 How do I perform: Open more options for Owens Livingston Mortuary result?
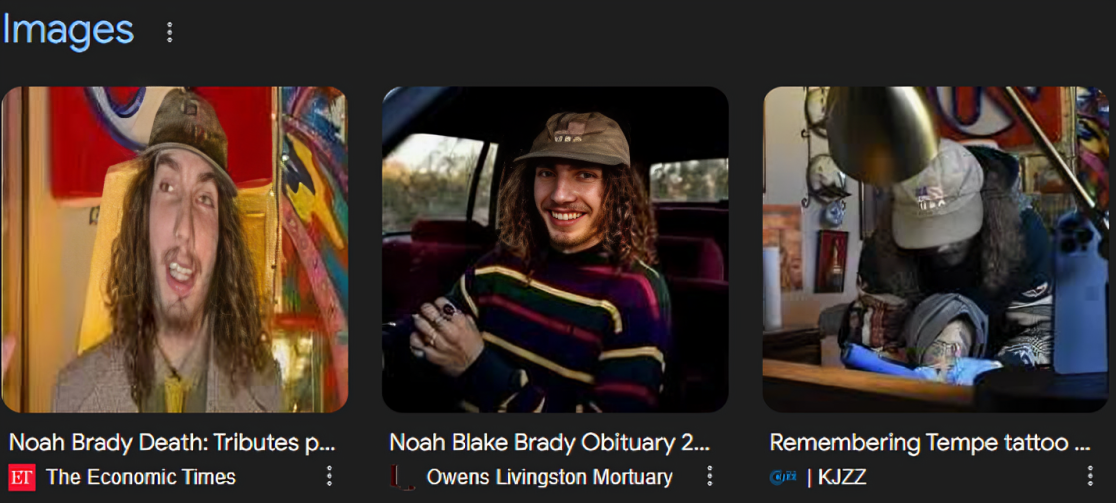pos(710,476)
